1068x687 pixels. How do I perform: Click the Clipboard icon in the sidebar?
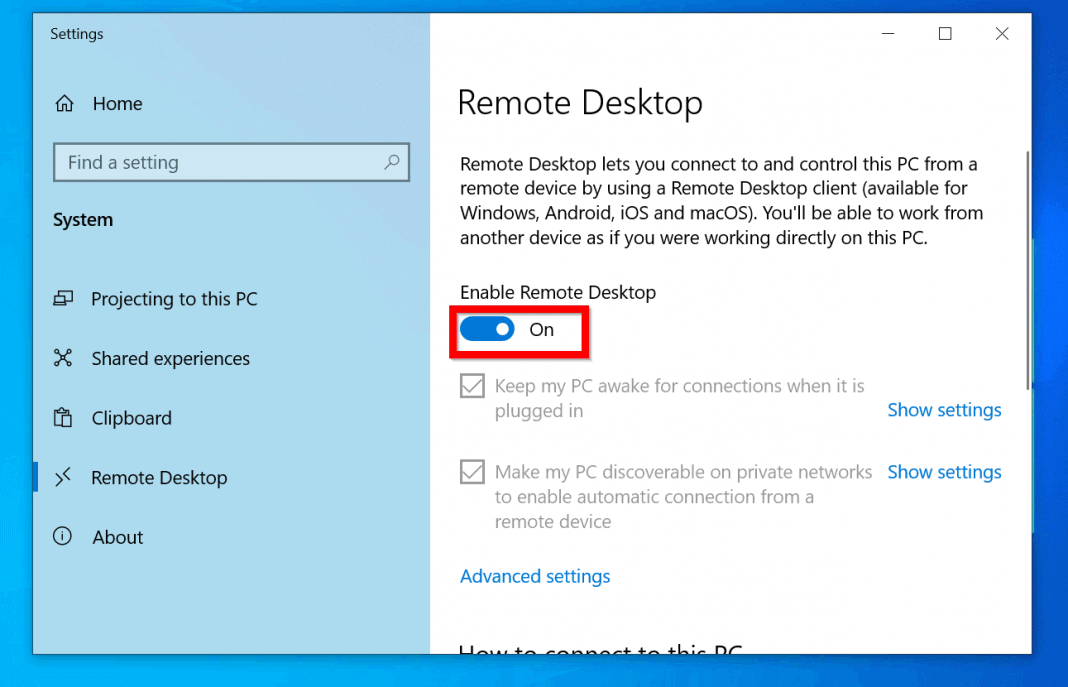(x=63, y=418)
